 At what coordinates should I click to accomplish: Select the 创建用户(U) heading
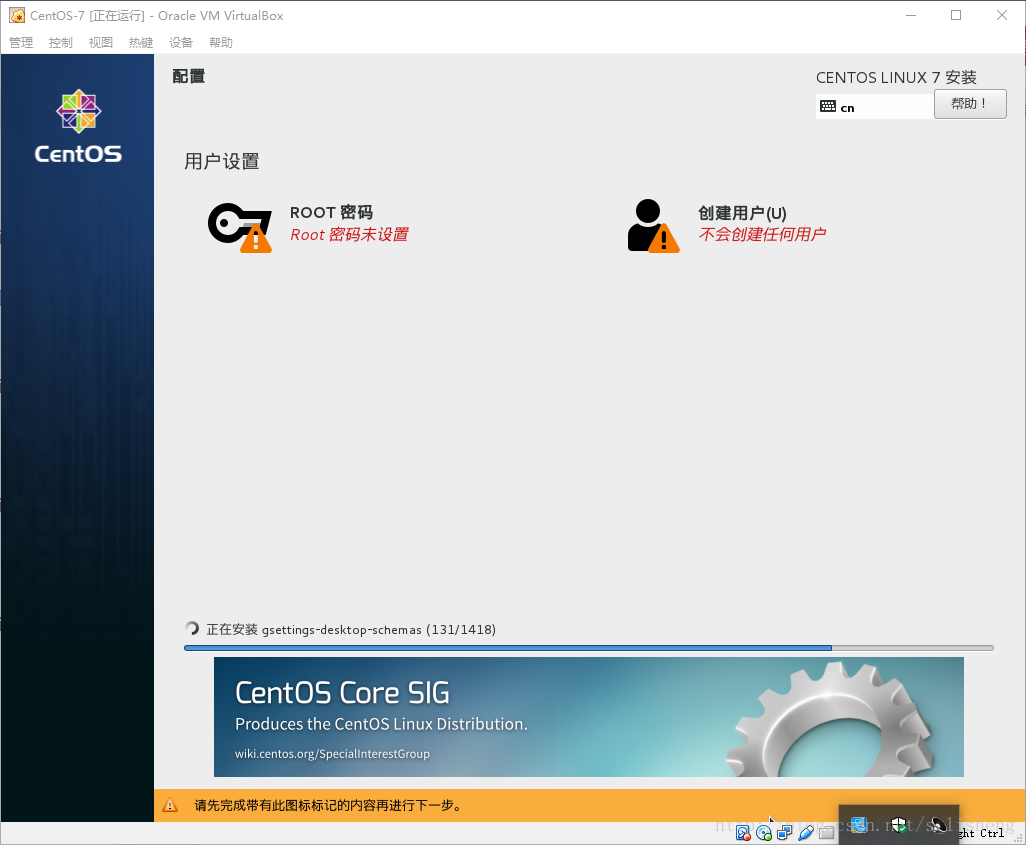(742, 213)
